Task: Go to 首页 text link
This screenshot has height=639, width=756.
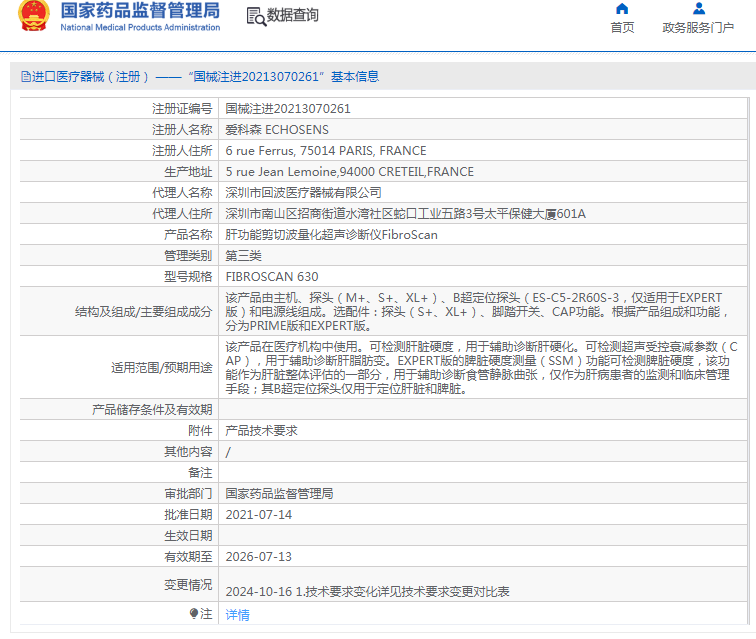Action: pos(622,27)
